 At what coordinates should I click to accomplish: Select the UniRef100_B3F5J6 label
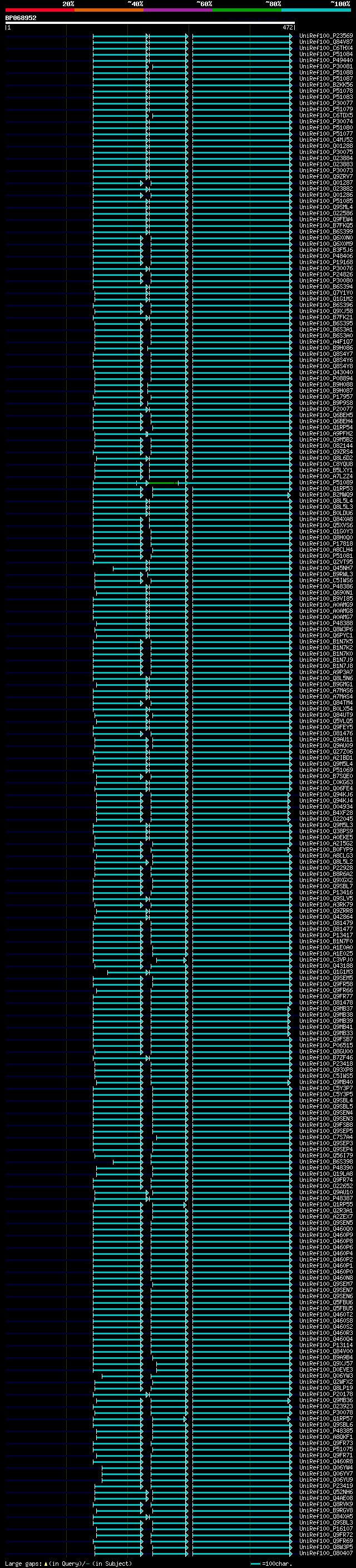pos(326,250)
